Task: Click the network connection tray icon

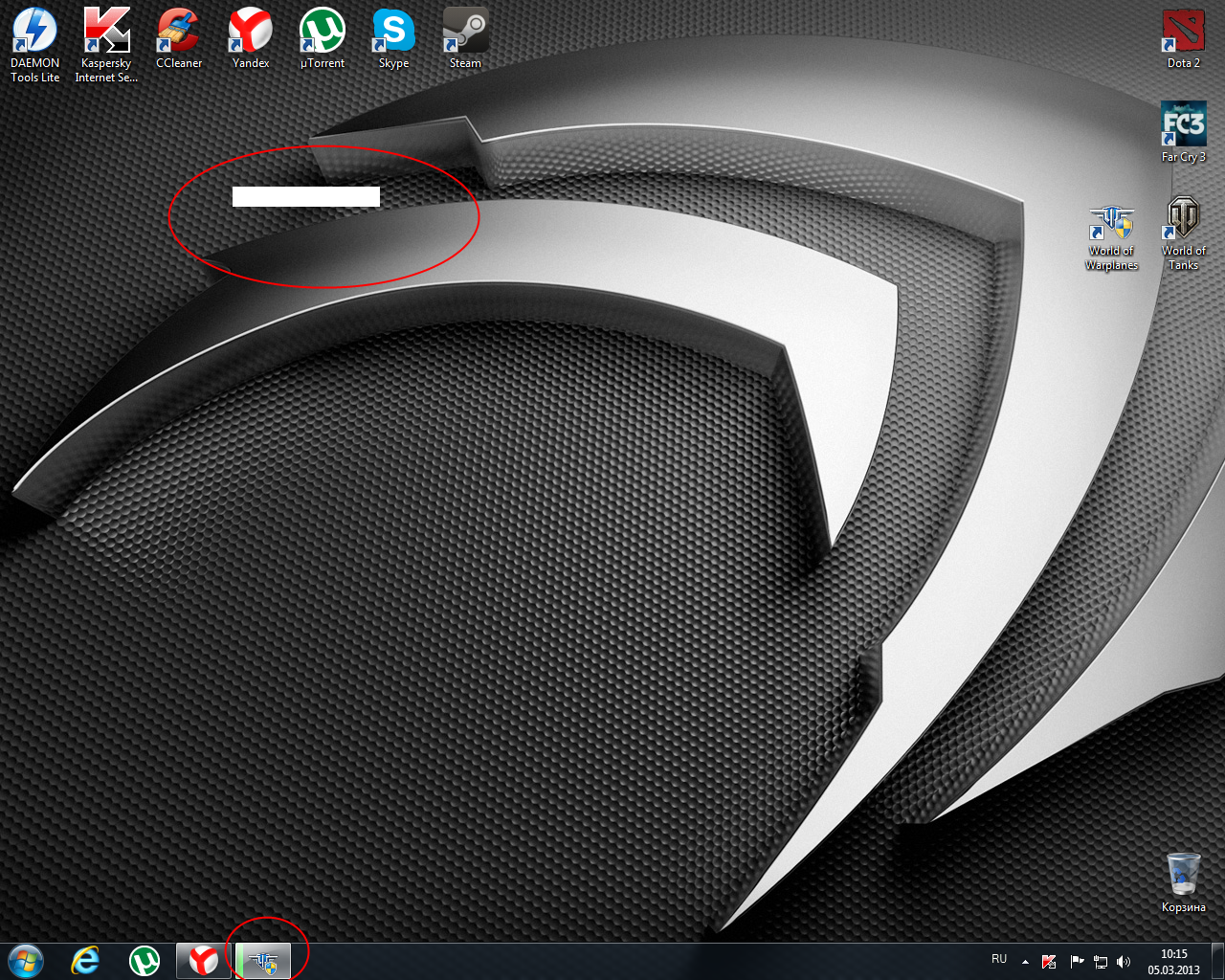Action: 1101,961
